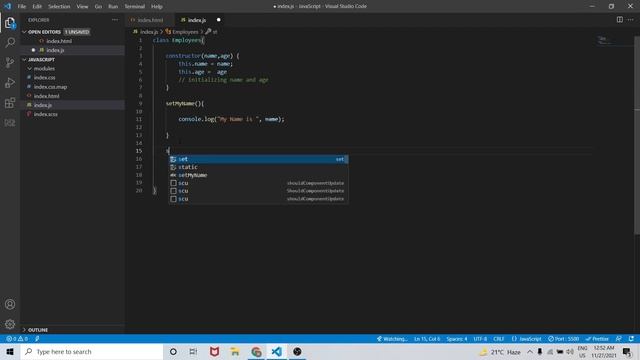Open index.css in the file tree
Image resolution: width=640 pixels, height=360 pixels.
pyautogui.click(x=44, y=78)
